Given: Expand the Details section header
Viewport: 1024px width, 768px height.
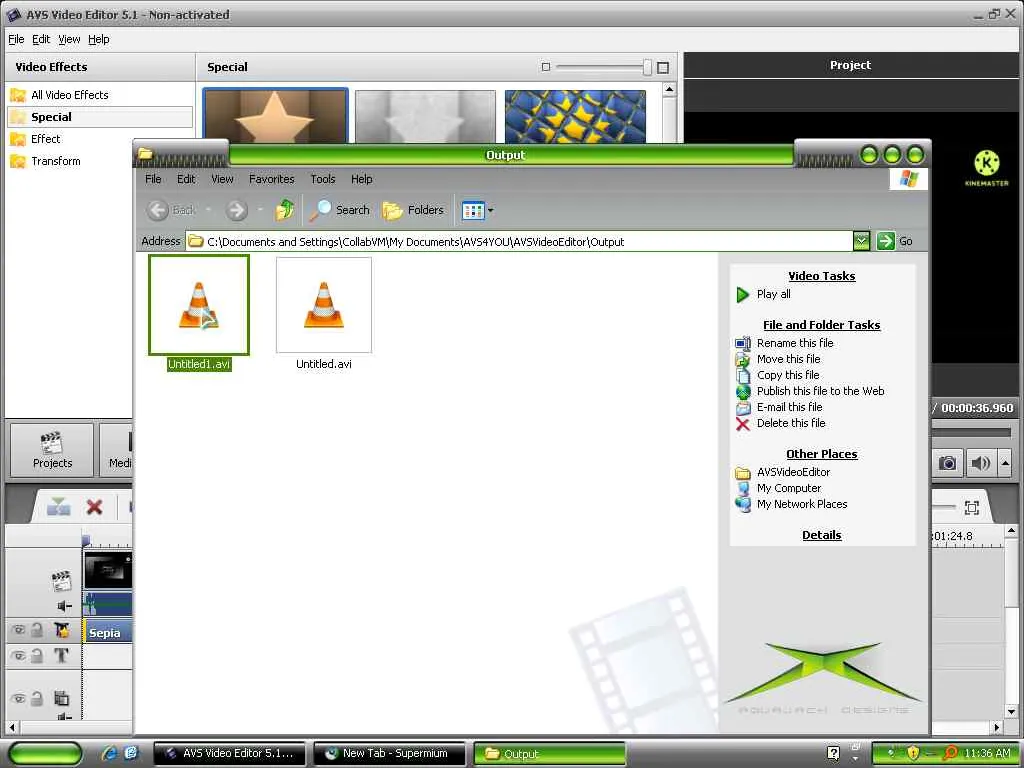Looking at the screenshot, I should [x=822, y=535].
